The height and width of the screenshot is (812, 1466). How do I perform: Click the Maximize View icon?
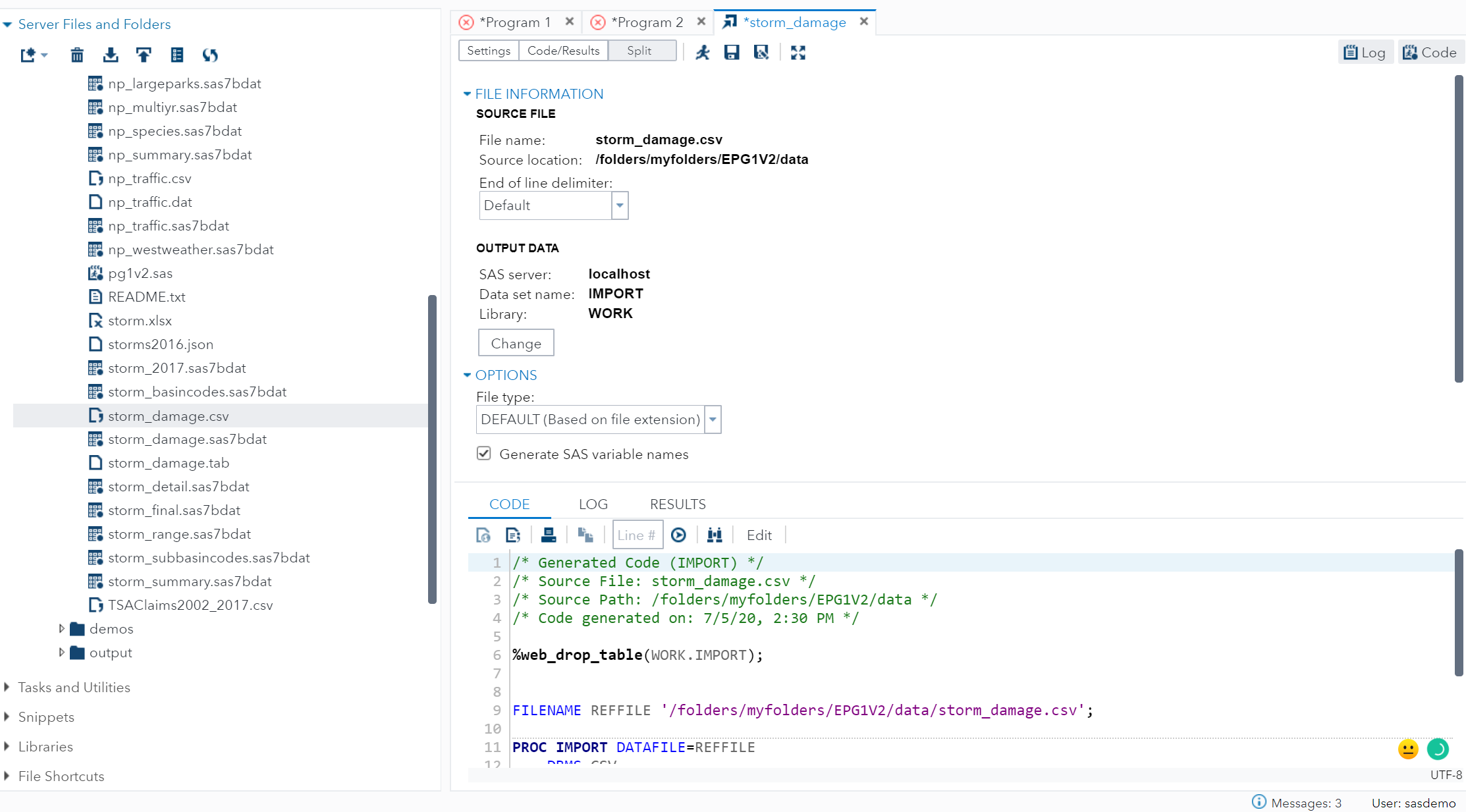[x=798, y=53]
